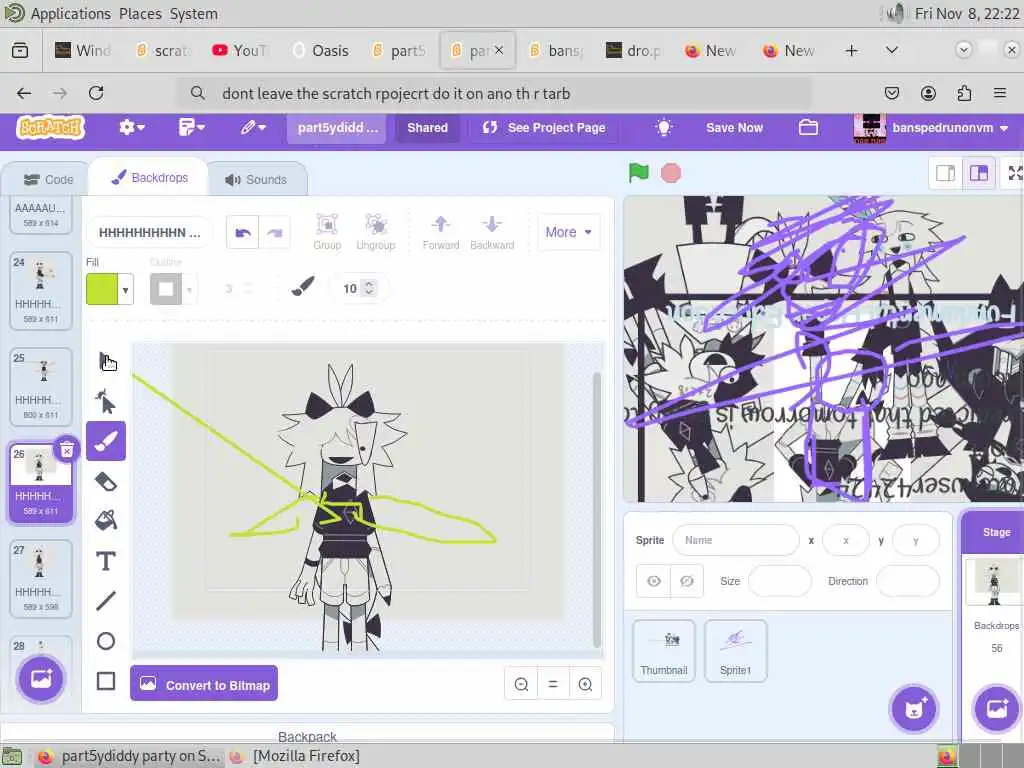Screen dimensions: 1024x768
Task: Select the Circle tool
Action: click(x=106, y=641)
